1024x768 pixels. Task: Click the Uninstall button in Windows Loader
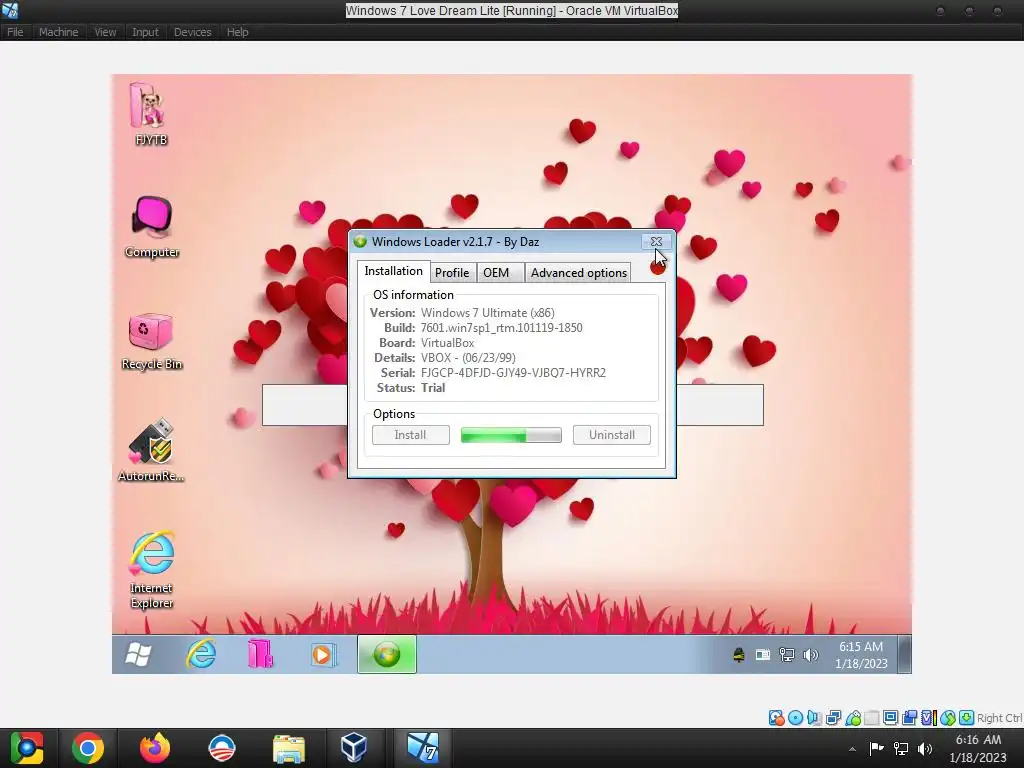click(612, 435)
